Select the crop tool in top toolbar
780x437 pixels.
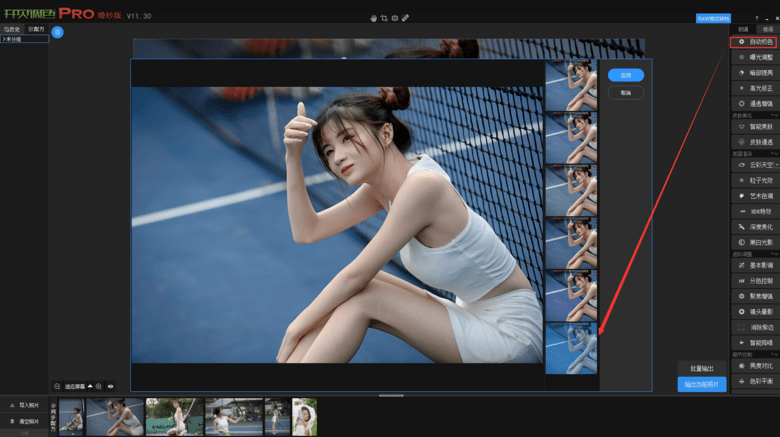point(384,18)
